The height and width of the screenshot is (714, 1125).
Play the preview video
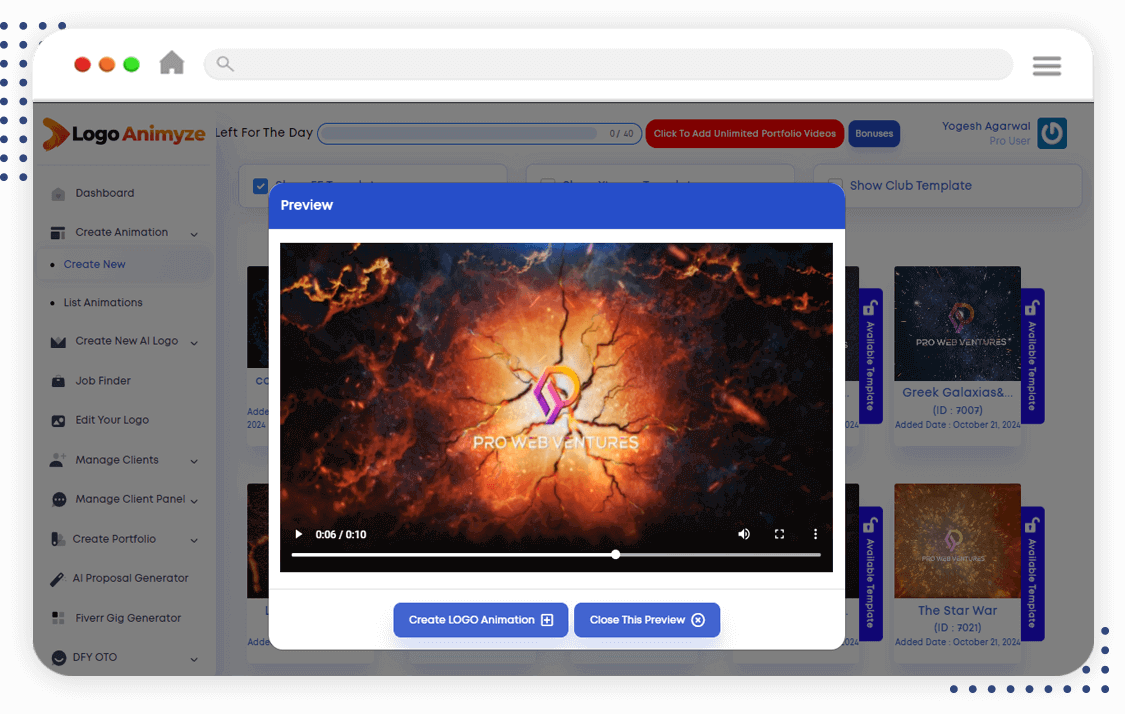(298, 534)
